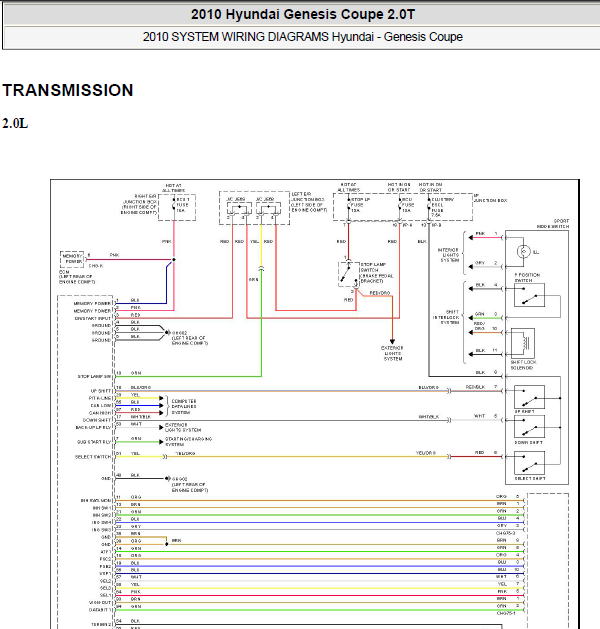600x629 pixels.
Task: Click the 'P POSITION SWITCH' label
Action: coord(527,278)
